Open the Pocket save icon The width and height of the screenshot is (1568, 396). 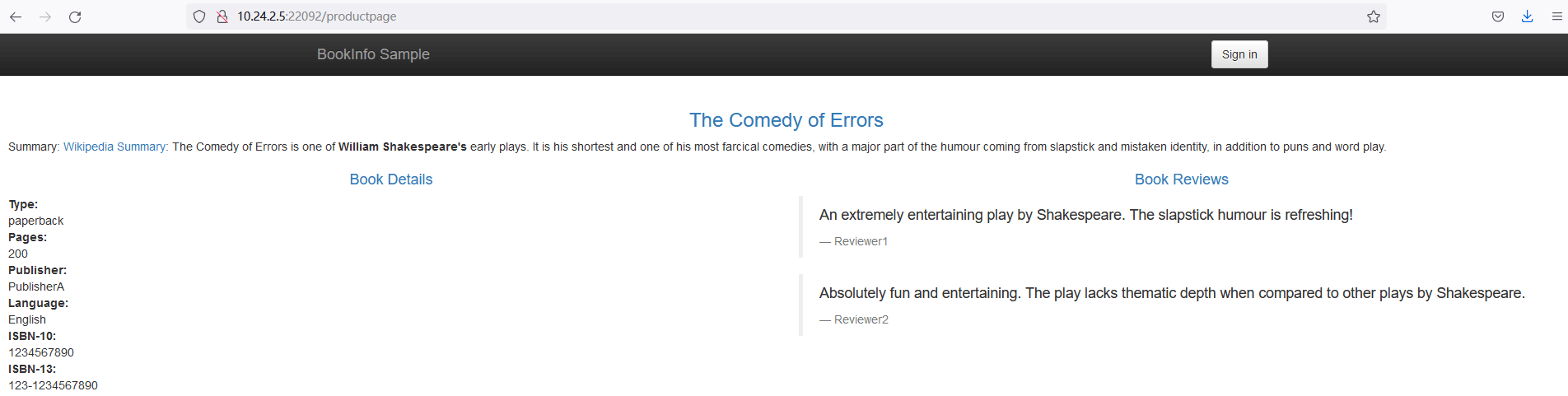point(1498,16)
